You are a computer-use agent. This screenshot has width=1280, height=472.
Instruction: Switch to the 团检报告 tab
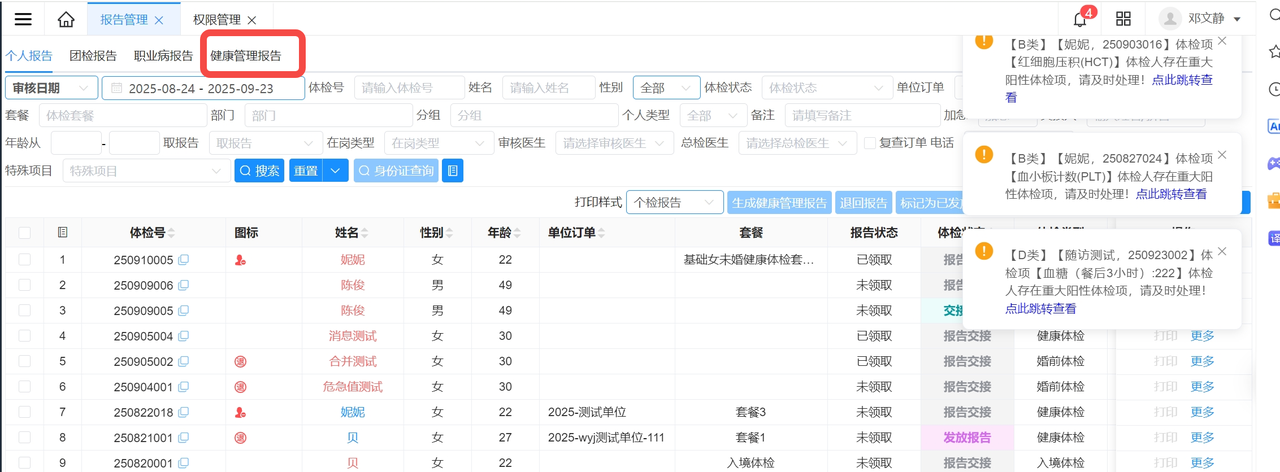pyautogui.click(x=93, y=56)
